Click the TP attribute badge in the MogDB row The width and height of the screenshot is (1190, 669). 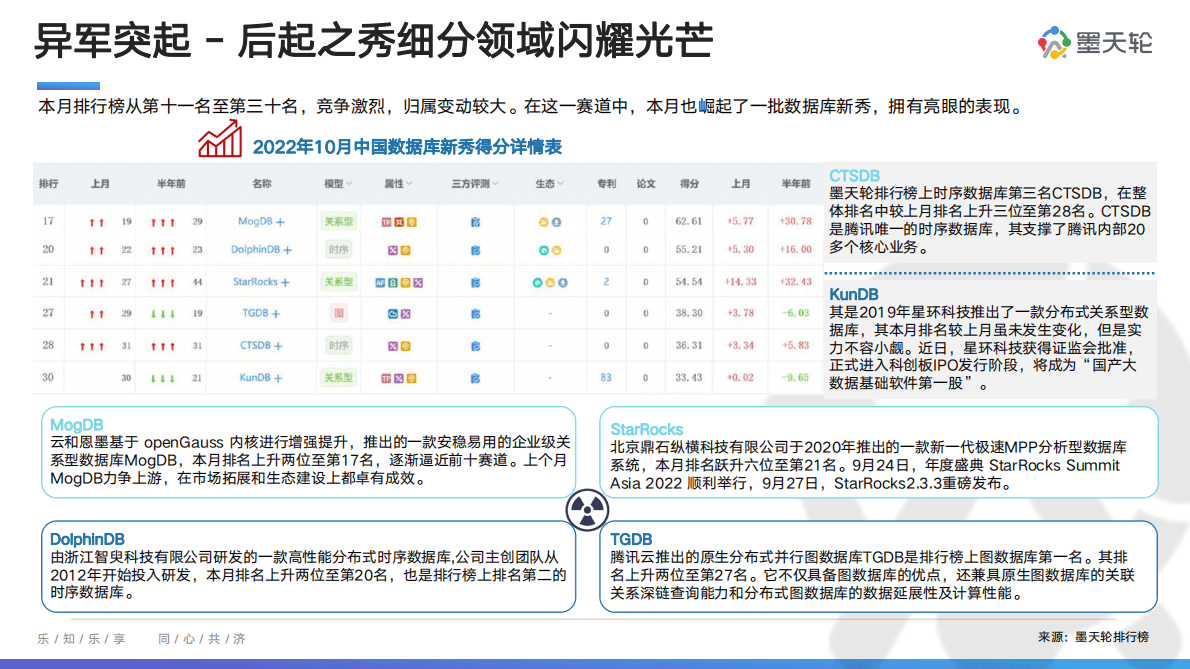(385, 221)
